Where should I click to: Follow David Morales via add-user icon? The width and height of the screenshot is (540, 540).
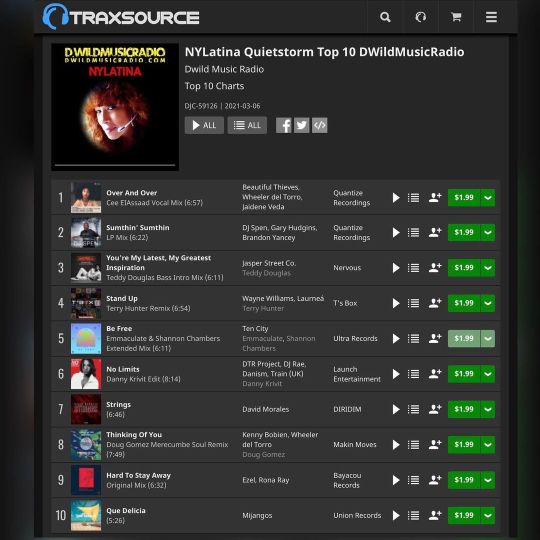coord(435,409)
